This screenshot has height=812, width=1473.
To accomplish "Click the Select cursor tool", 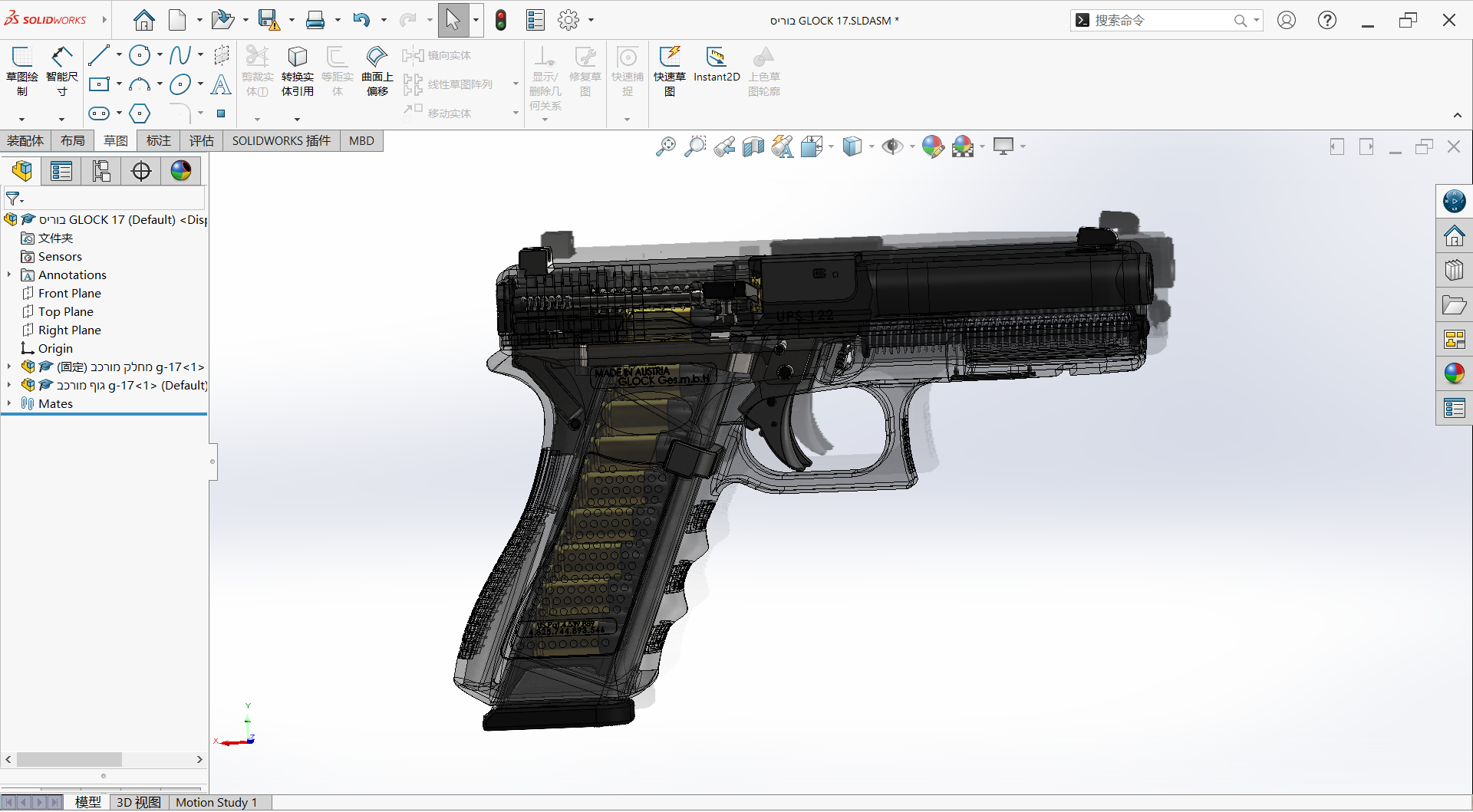I will click(453, 20).
